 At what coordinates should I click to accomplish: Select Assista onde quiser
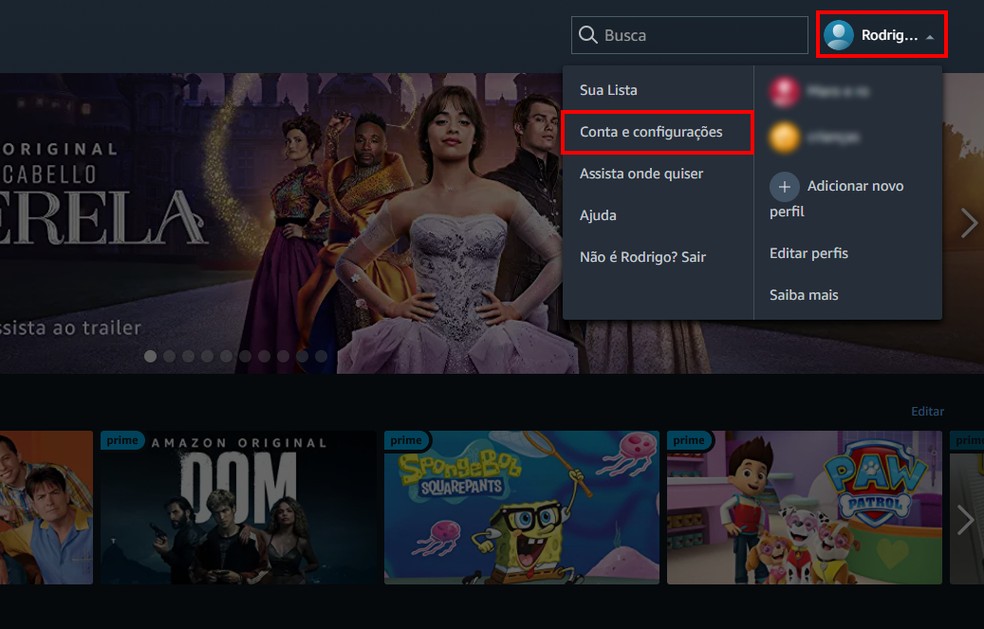tap(643, 173)
